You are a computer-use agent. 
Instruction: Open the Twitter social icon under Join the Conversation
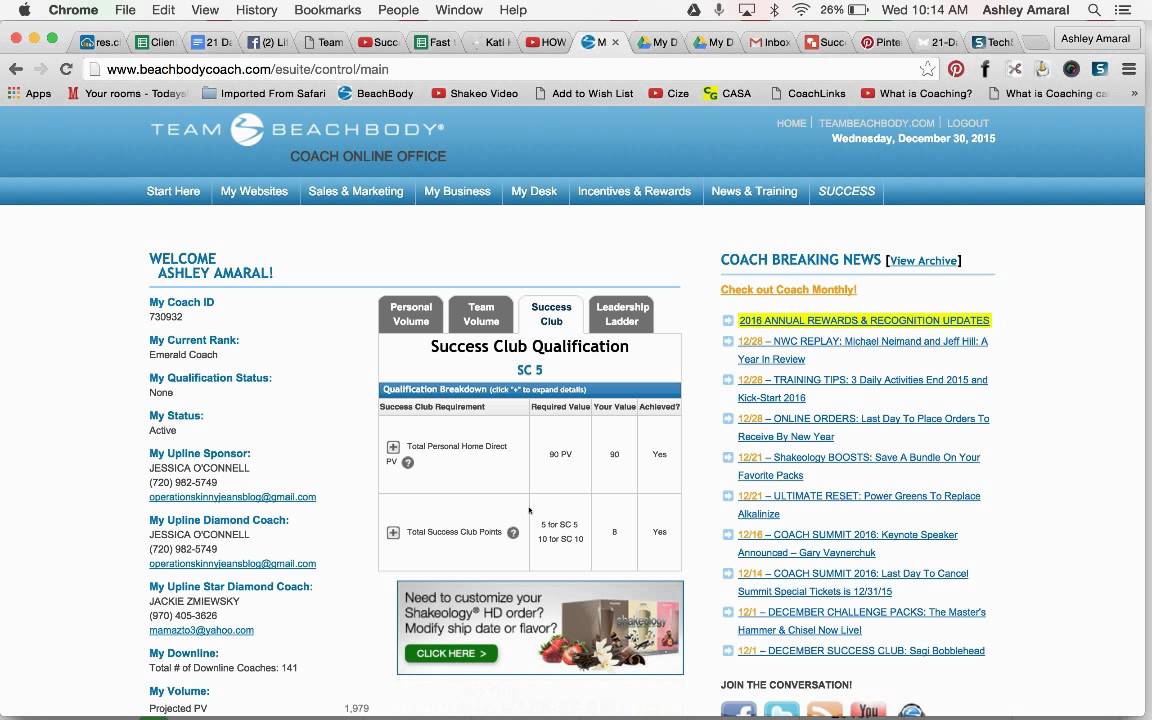pyautogui.click(x=782, y=710)
